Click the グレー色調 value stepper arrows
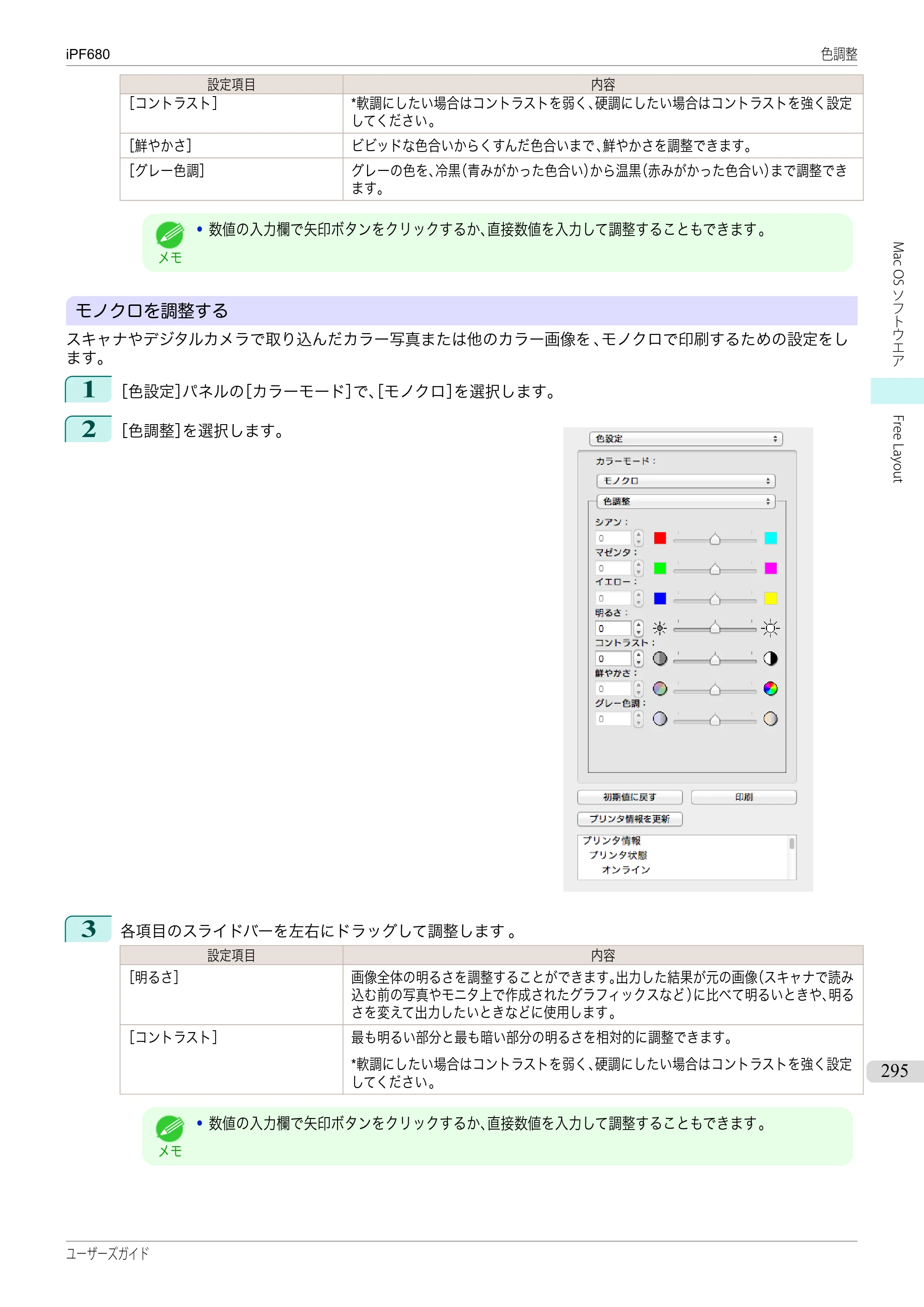 pos(638,719)
